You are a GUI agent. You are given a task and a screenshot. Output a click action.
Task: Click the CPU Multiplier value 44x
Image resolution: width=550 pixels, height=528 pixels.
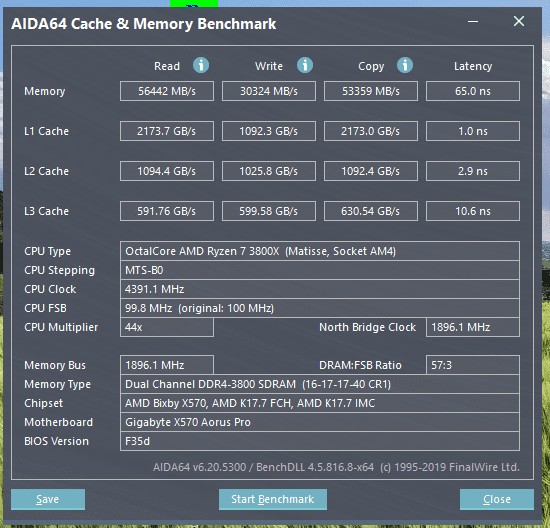167,327
